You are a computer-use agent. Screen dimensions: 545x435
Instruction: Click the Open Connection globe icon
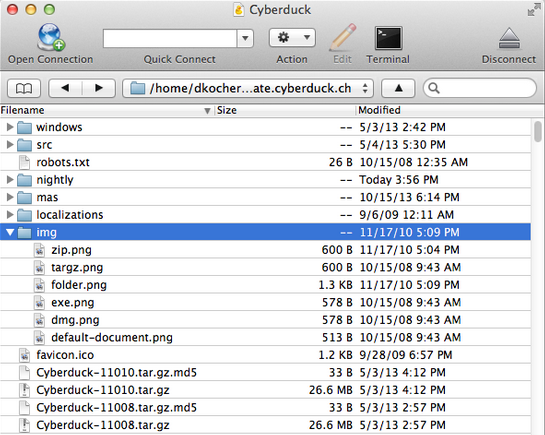[x=51, y=37]
